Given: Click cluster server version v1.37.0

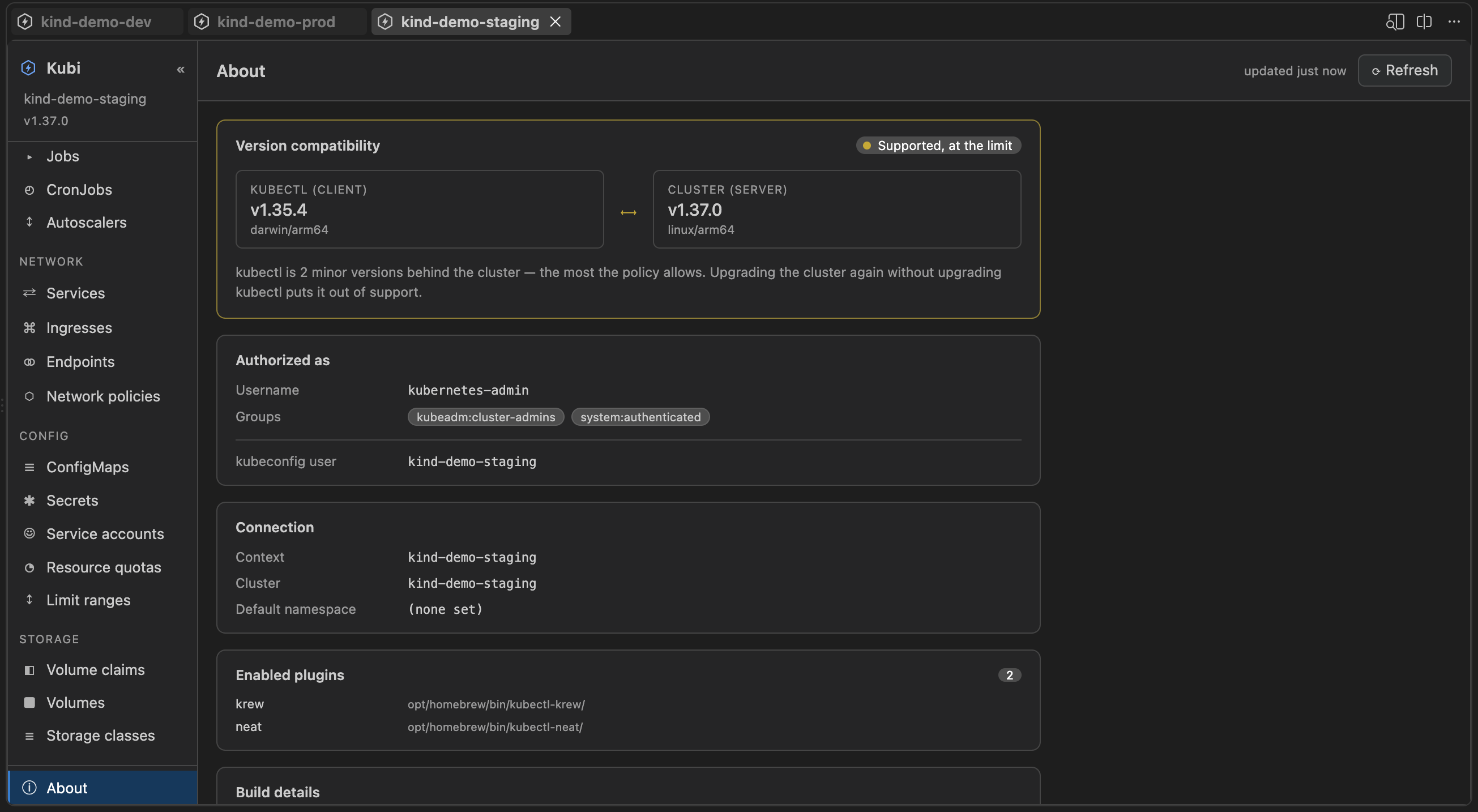Looking at the screenshot, I should tap(694, 210).
